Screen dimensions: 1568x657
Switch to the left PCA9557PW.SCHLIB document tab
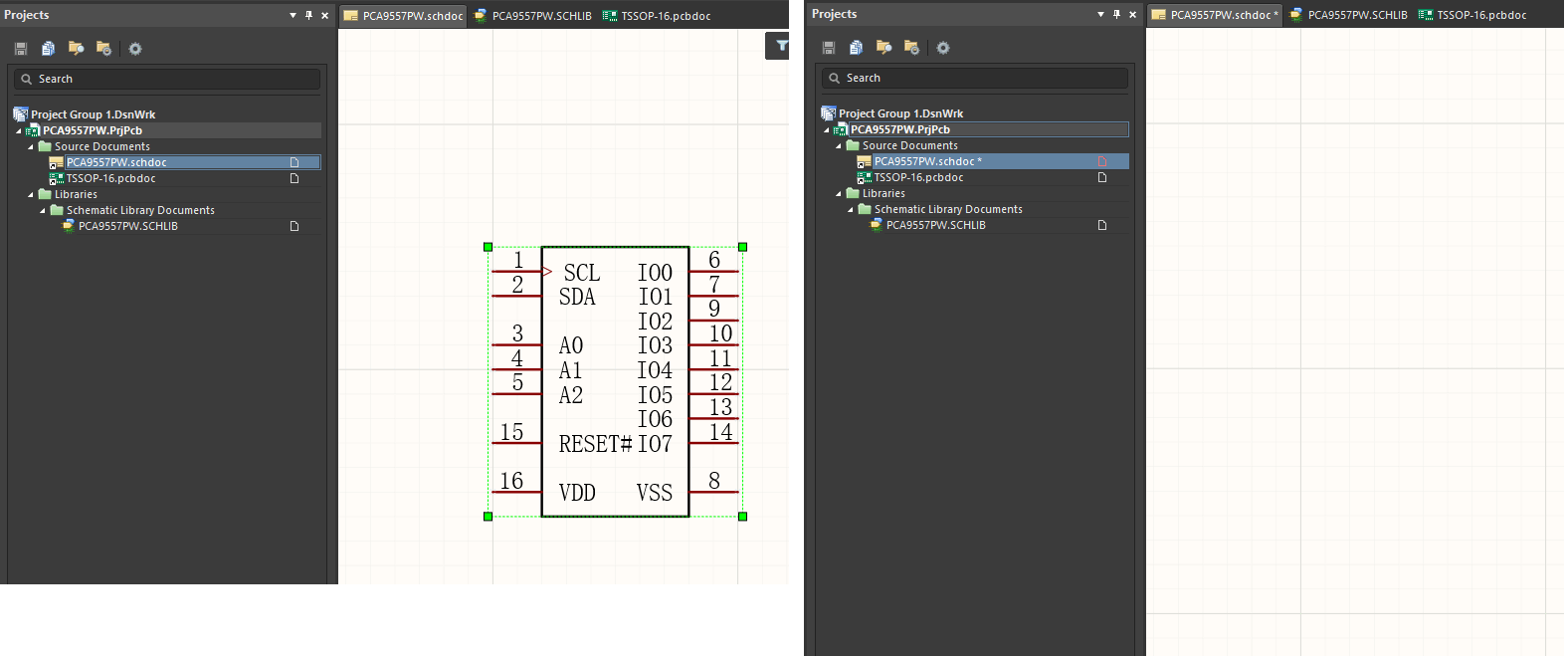[533, 16]
